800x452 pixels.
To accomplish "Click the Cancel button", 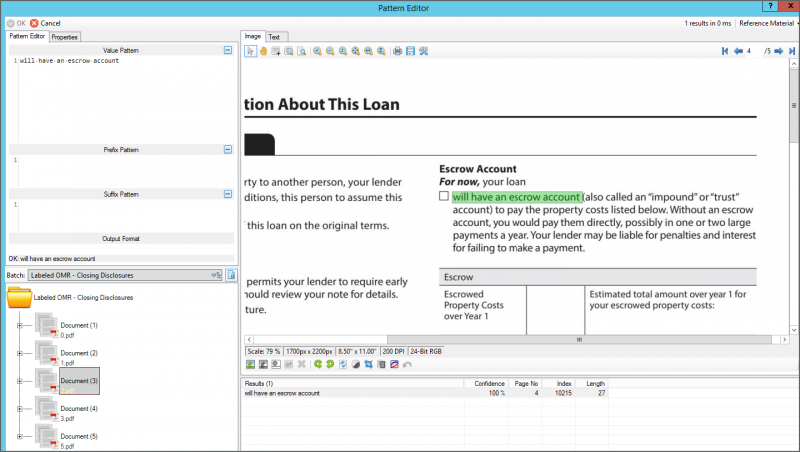I will (x=45, y=23).
